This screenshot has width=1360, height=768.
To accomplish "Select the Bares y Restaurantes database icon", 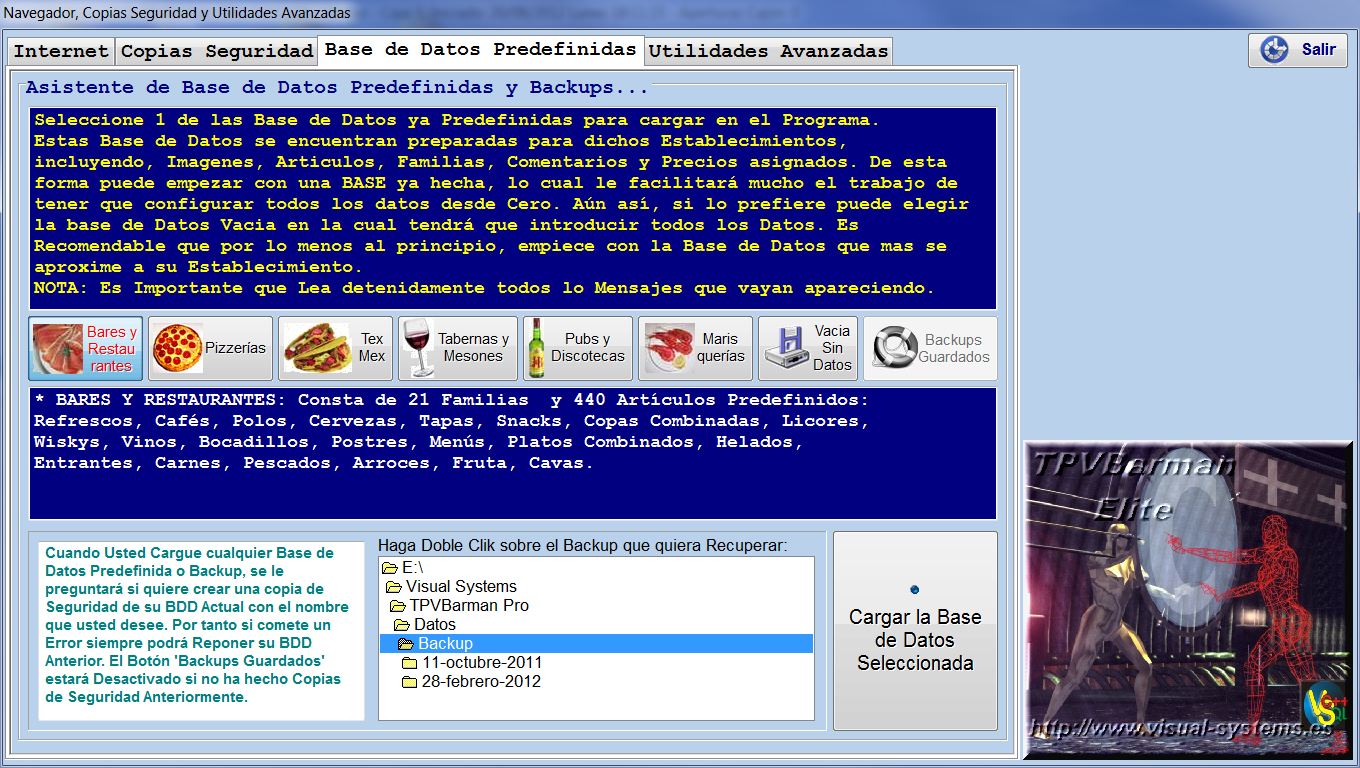I will tap(58, 349).
